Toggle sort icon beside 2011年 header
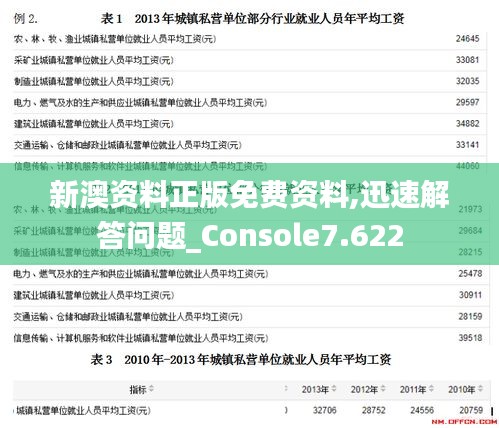The image size is (499, 428). (431, 389)
